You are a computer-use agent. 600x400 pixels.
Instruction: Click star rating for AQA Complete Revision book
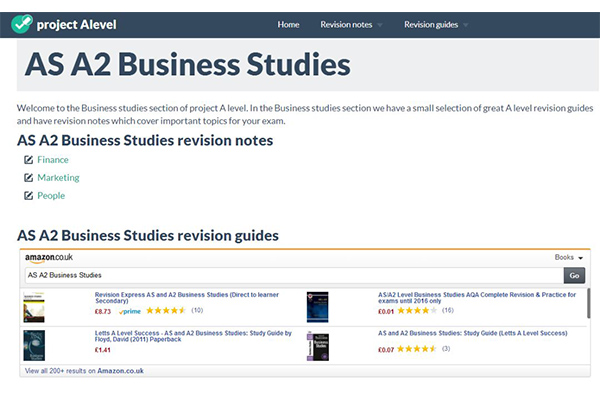417,310
